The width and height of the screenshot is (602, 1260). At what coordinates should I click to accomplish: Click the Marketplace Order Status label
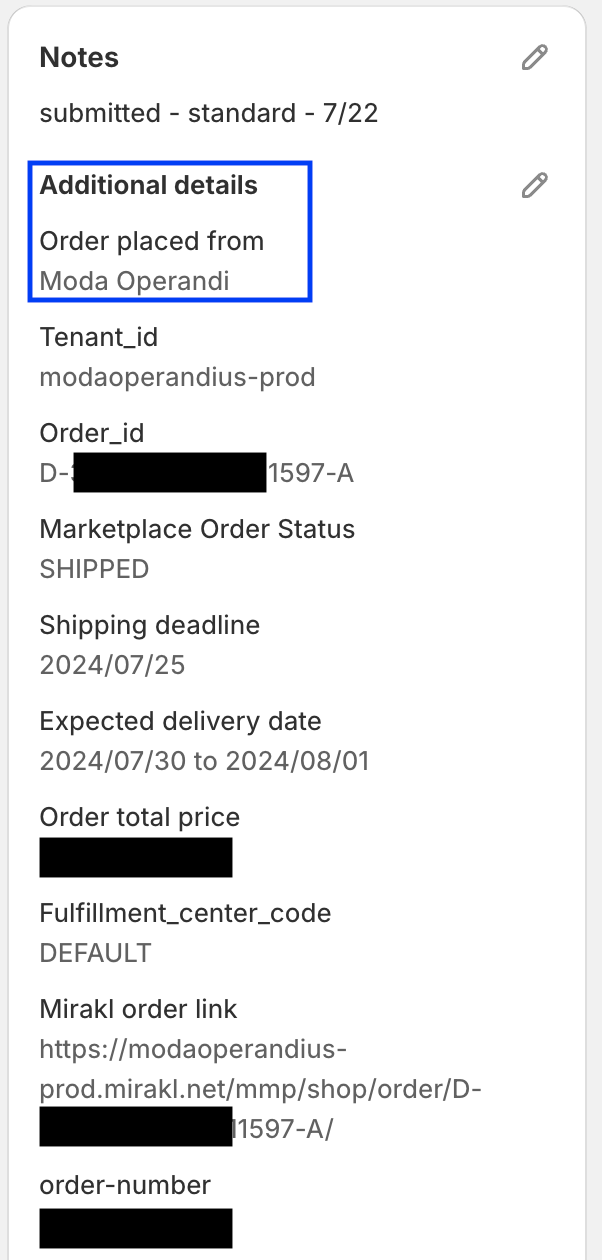pyautogui.click(x=197, y=528)
